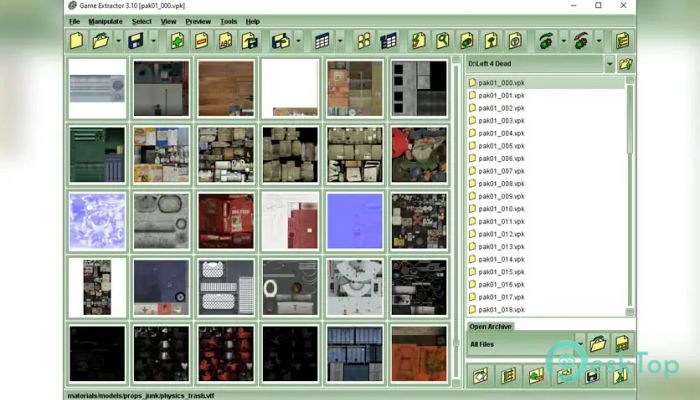Click the yellow script archive icon in Open Archive panel
This screenshot has width=700, height=400.
point(622,344)
